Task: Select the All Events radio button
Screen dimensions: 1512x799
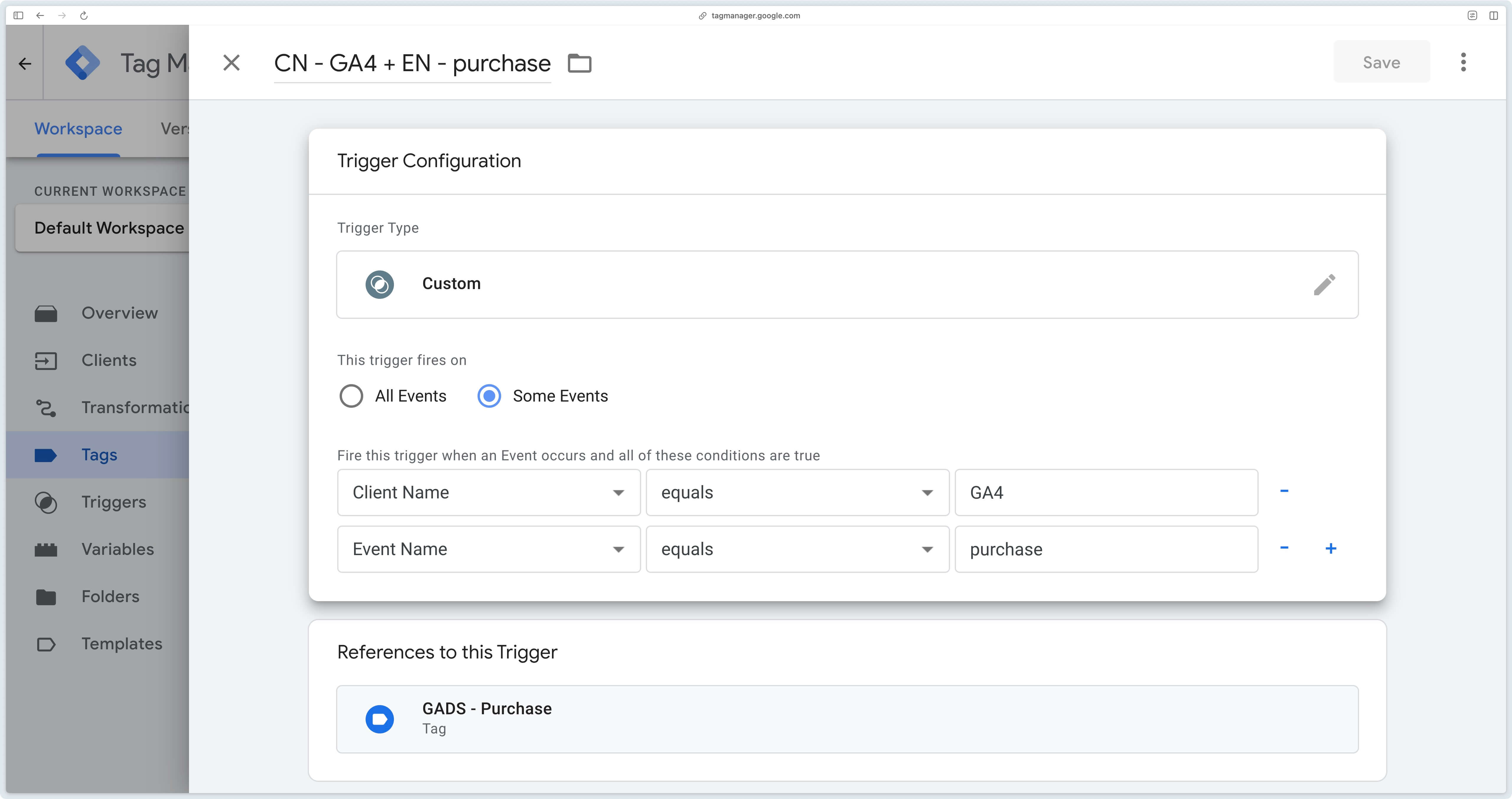Action: pos(351,396)
